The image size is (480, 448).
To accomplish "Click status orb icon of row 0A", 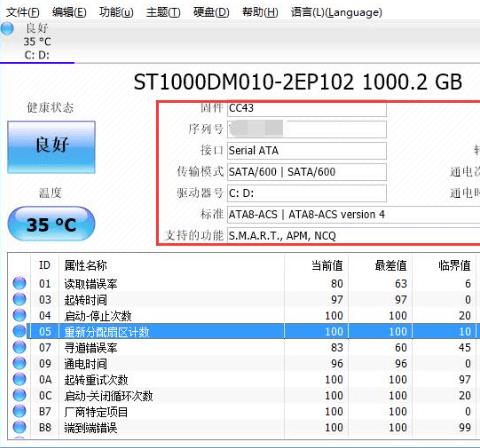I will 19,379.
